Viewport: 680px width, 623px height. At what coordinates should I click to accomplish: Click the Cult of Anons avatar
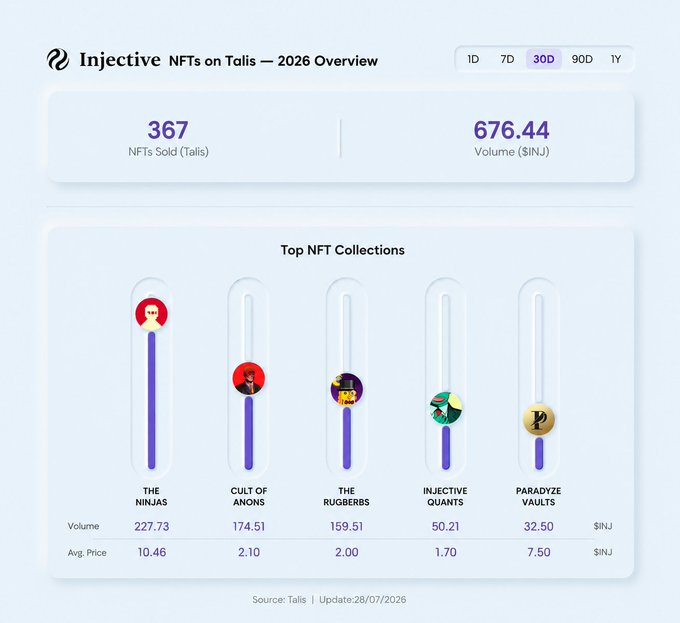point(248,378)
